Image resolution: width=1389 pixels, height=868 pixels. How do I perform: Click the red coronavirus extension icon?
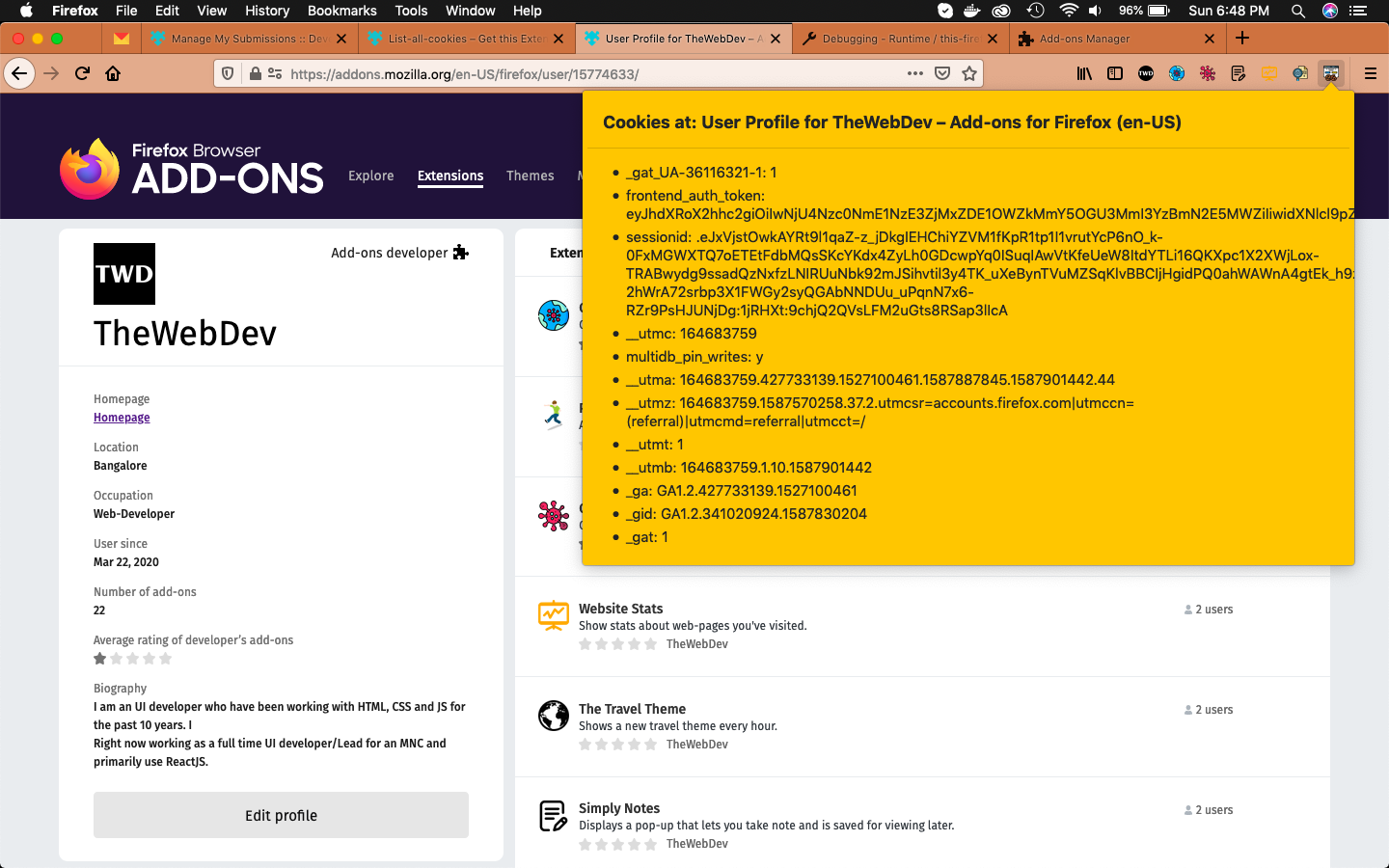click(1208, 73)
